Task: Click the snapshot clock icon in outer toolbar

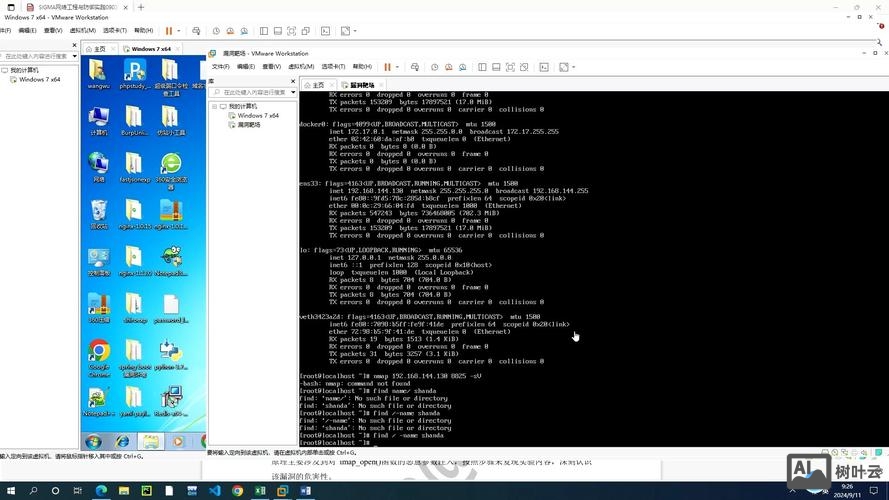Action: (217, 31)
